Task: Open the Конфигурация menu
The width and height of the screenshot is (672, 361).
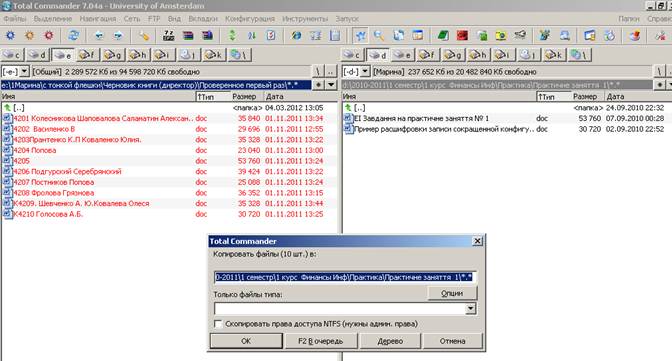Action: click(250, 19)
